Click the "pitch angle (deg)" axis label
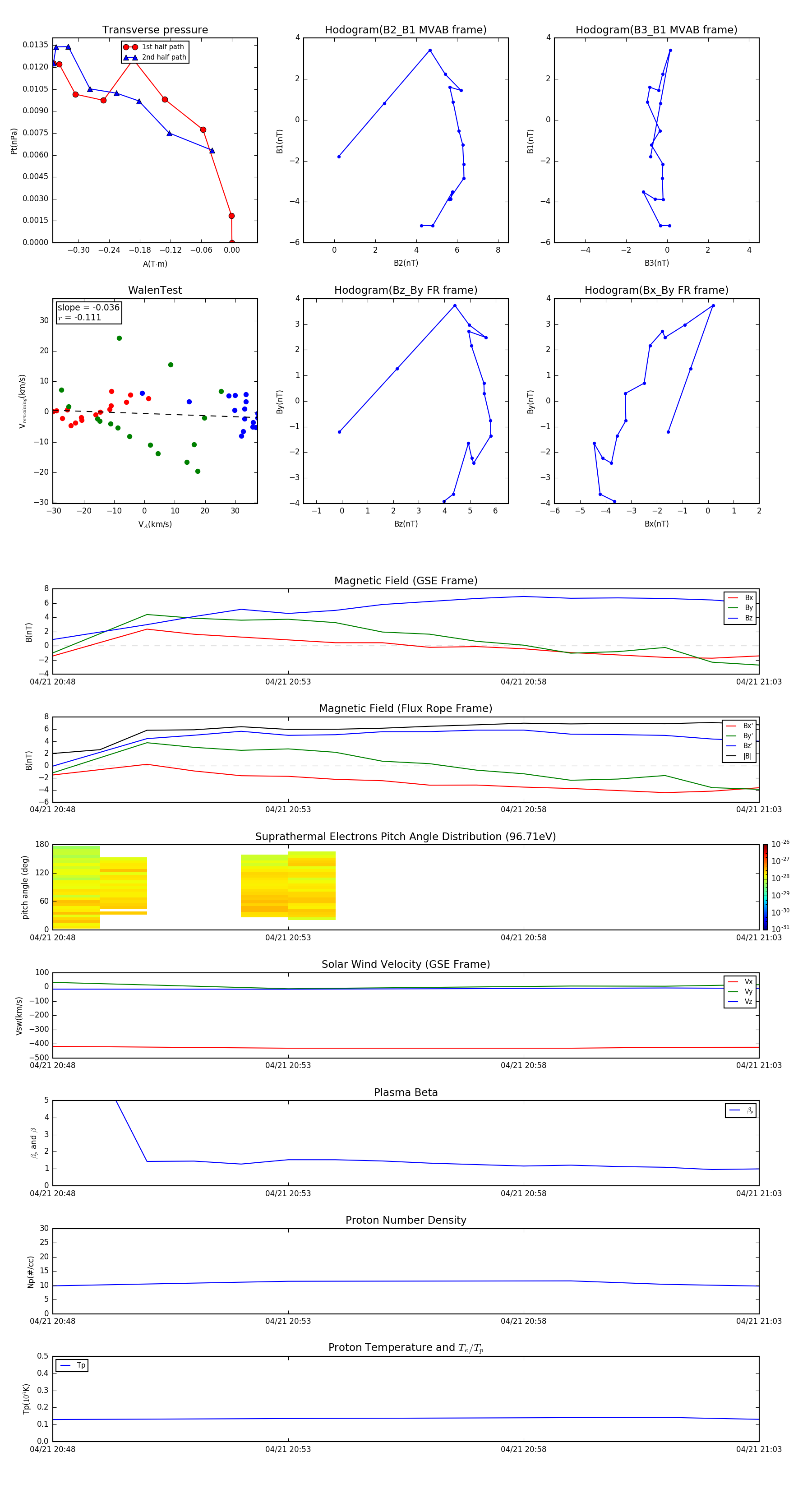Screen dimensions: 812x1489 25,887
